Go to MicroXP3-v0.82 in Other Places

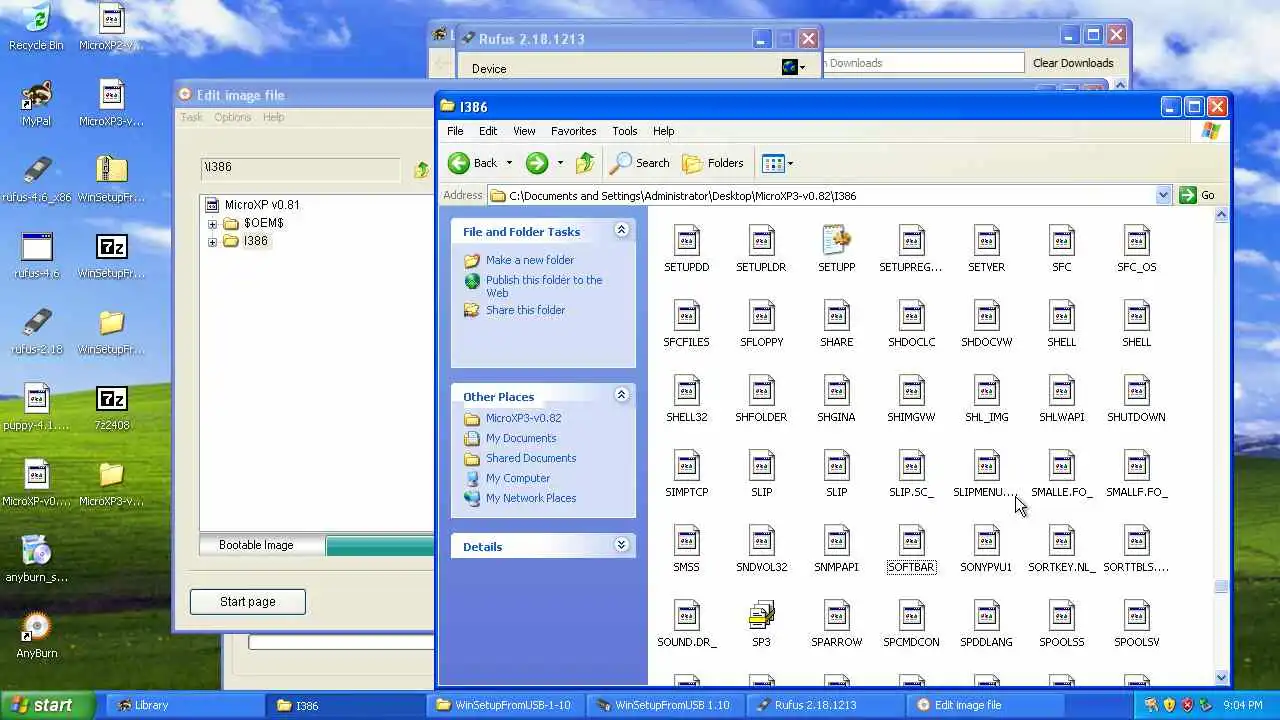[x=523, y=418]
